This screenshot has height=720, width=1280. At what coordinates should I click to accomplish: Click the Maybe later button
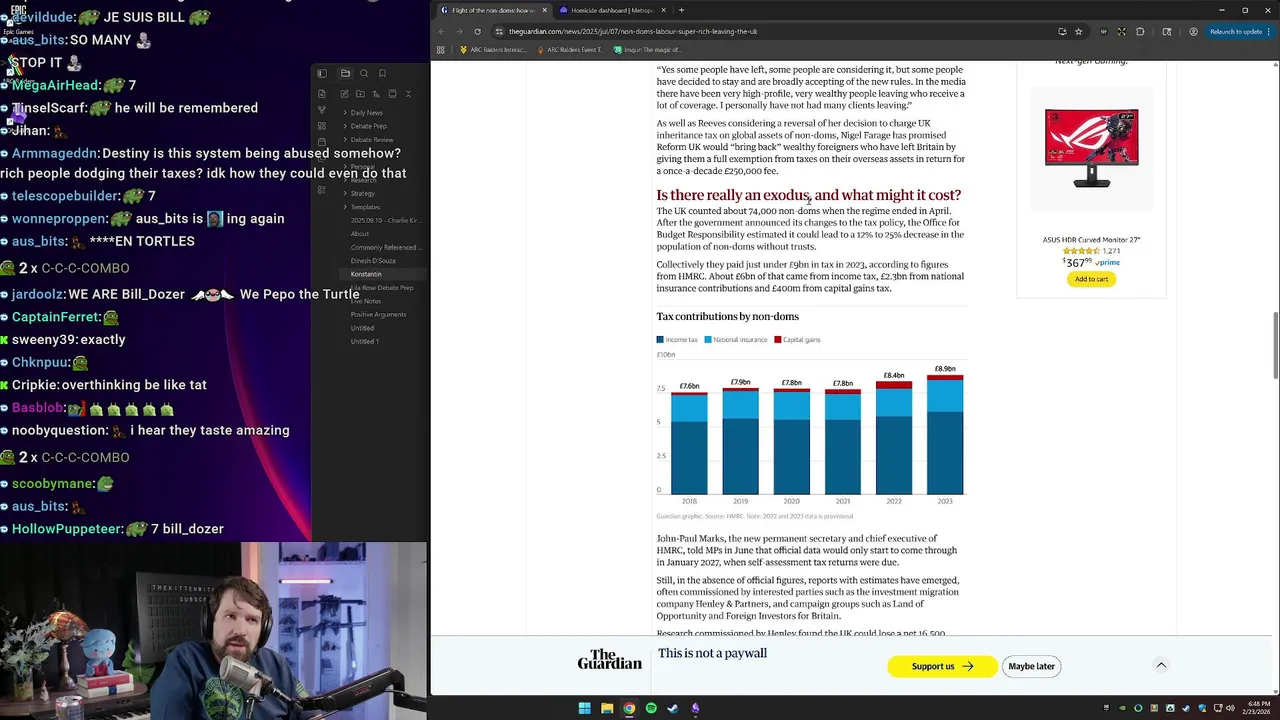1031,666
